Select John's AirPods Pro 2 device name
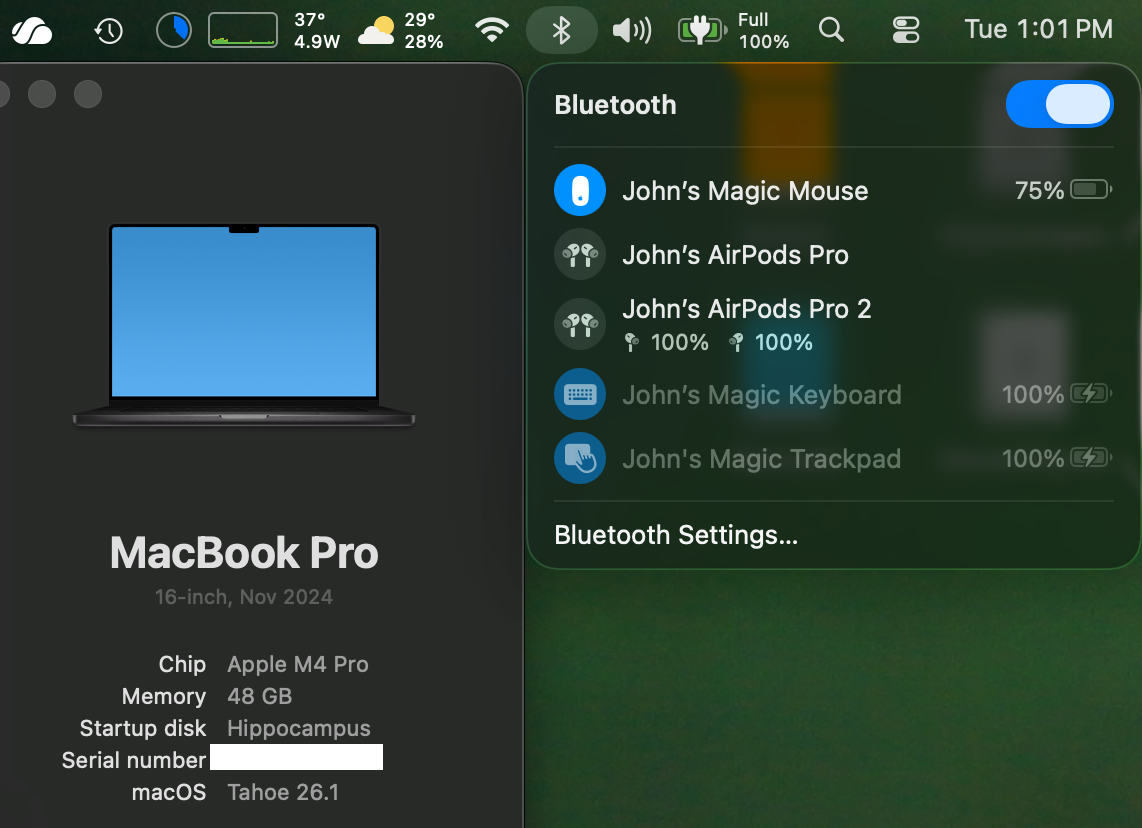Image resolution: width=1142 pixels, height=828 pixels. 747,309
